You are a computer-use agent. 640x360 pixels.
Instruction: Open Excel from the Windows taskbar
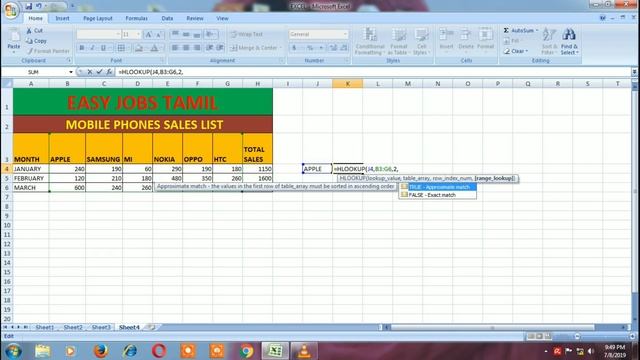pyautogui.click(x=275, y=351)
